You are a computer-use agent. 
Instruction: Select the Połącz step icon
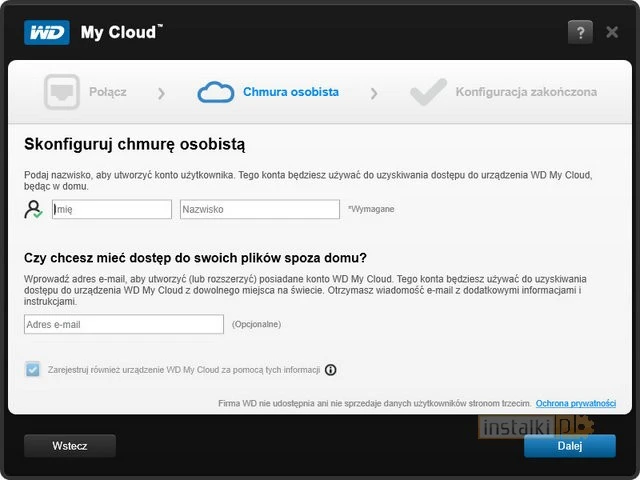(62, 92)
